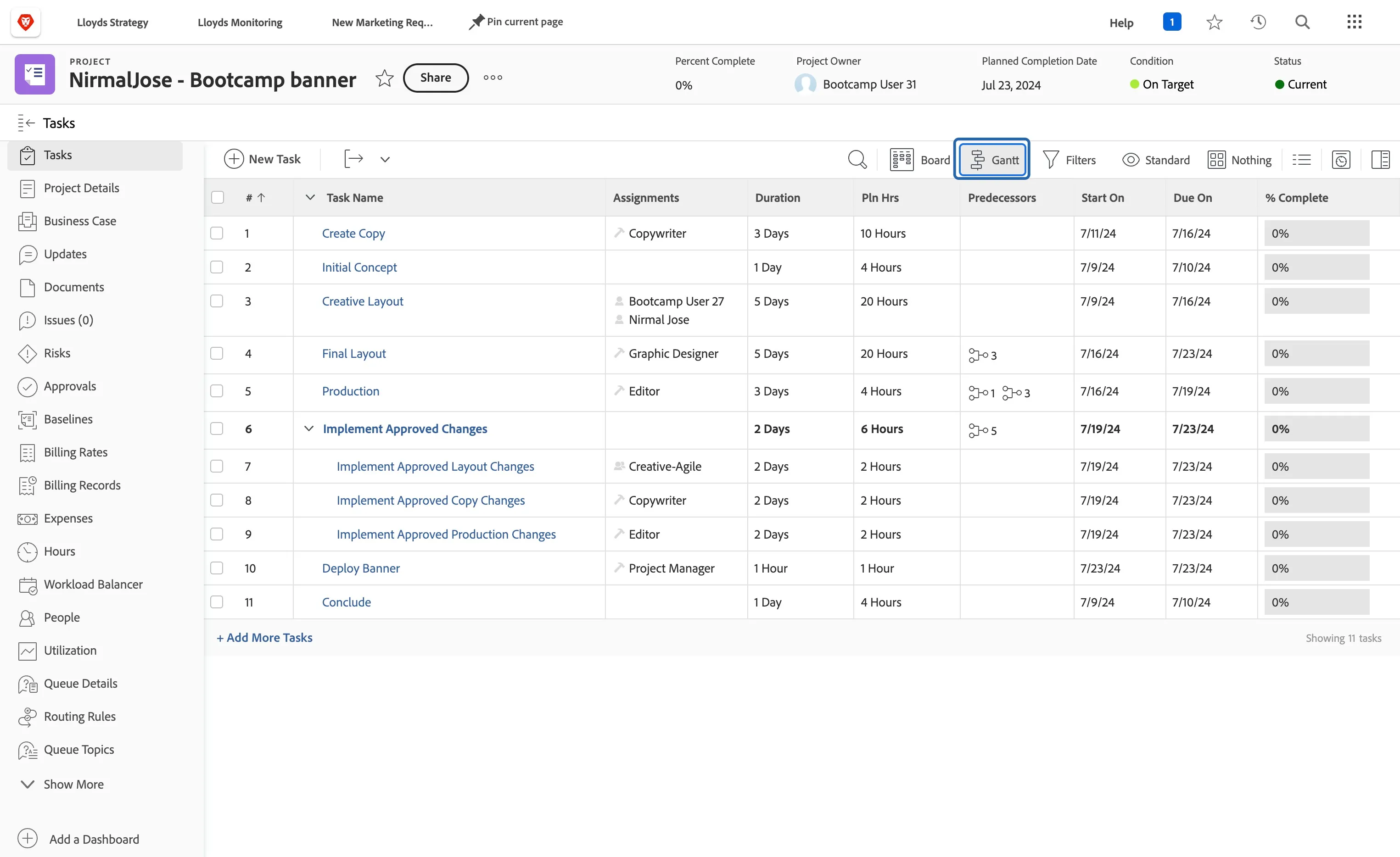The height and width of the screenshot is (857, 1400).
Task: Click the Share button
Action: 436,78
